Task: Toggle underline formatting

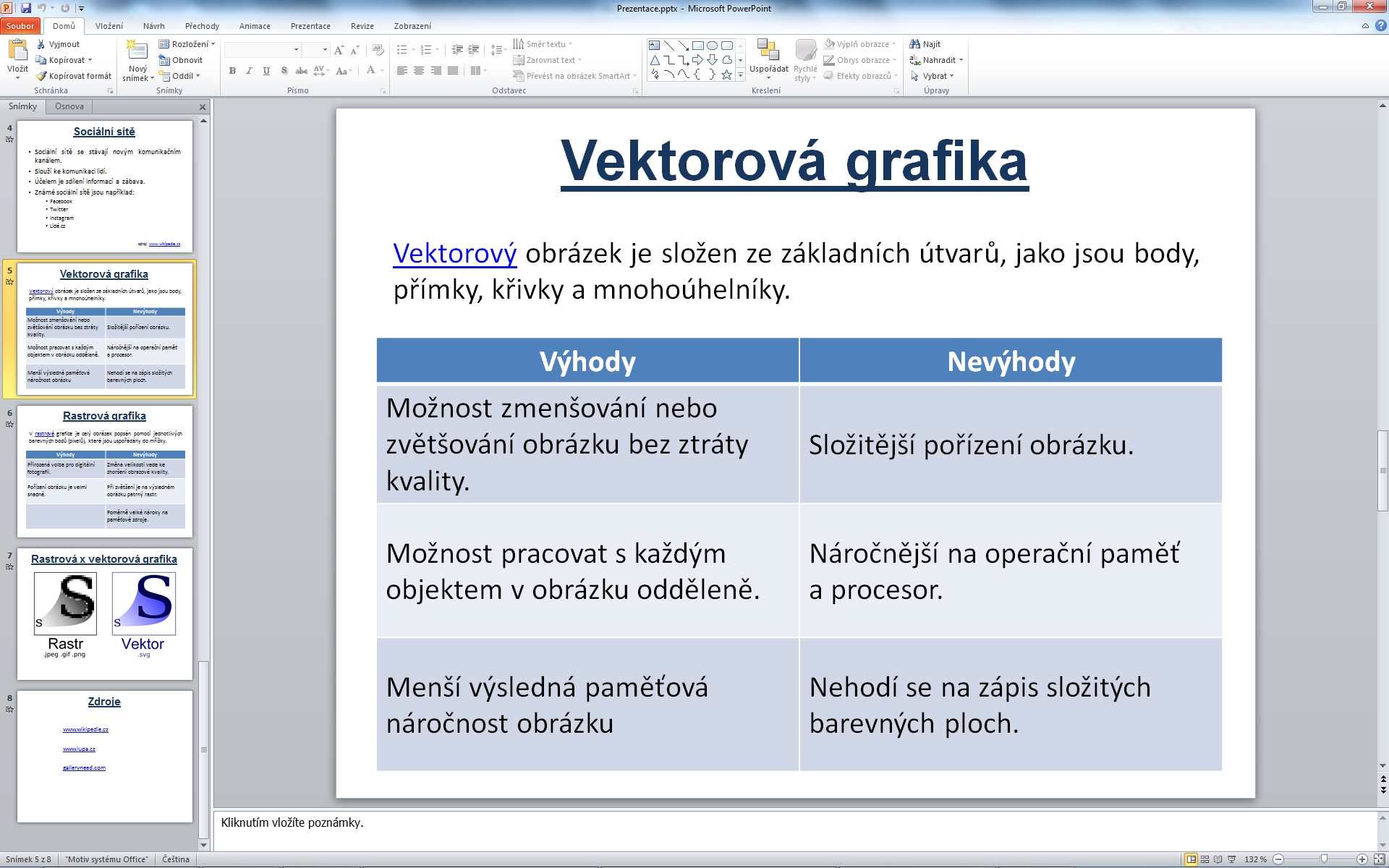Action: [x=266, y=71]
